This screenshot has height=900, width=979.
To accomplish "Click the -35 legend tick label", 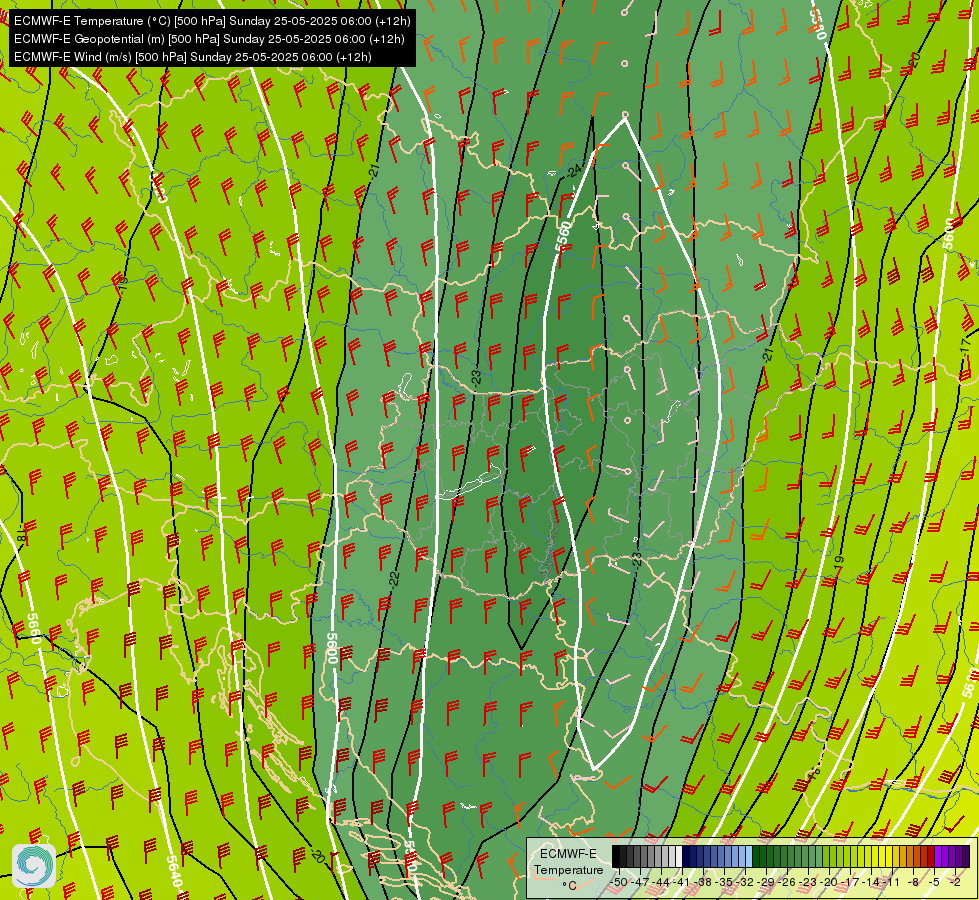I will 724,882.
